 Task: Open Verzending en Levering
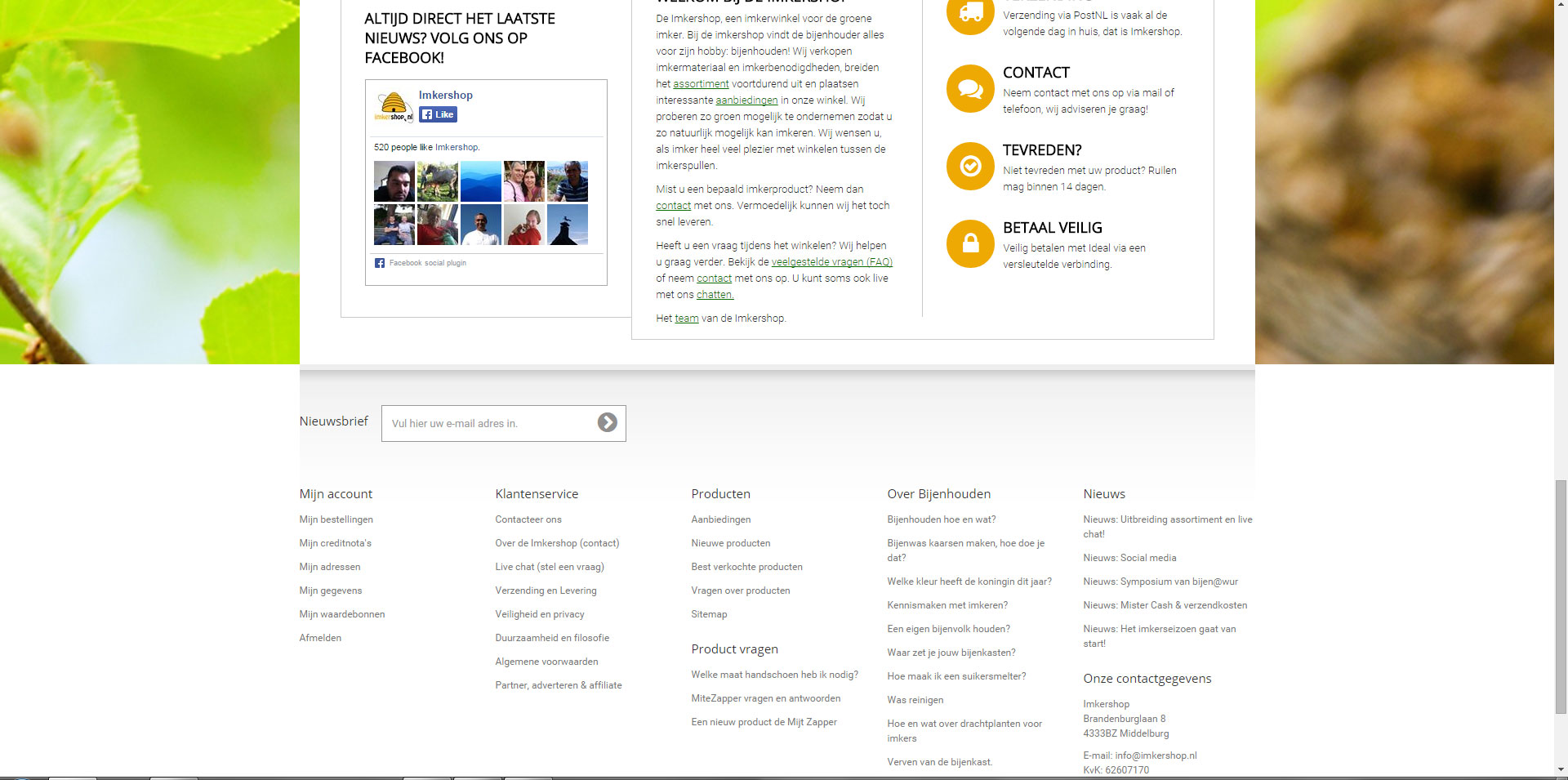click(546, 591)
